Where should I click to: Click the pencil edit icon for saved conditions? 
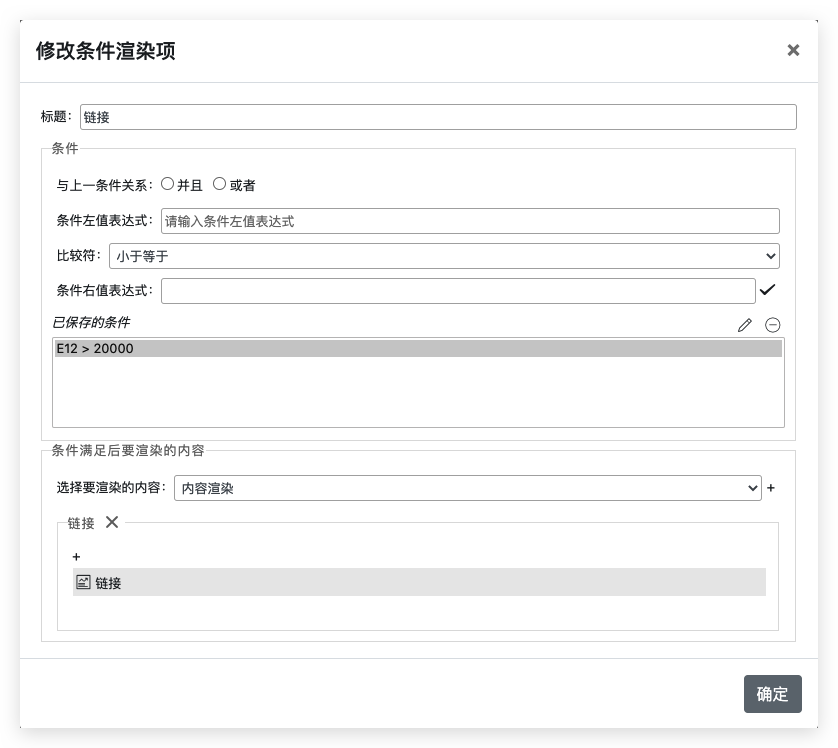(744, 325)
